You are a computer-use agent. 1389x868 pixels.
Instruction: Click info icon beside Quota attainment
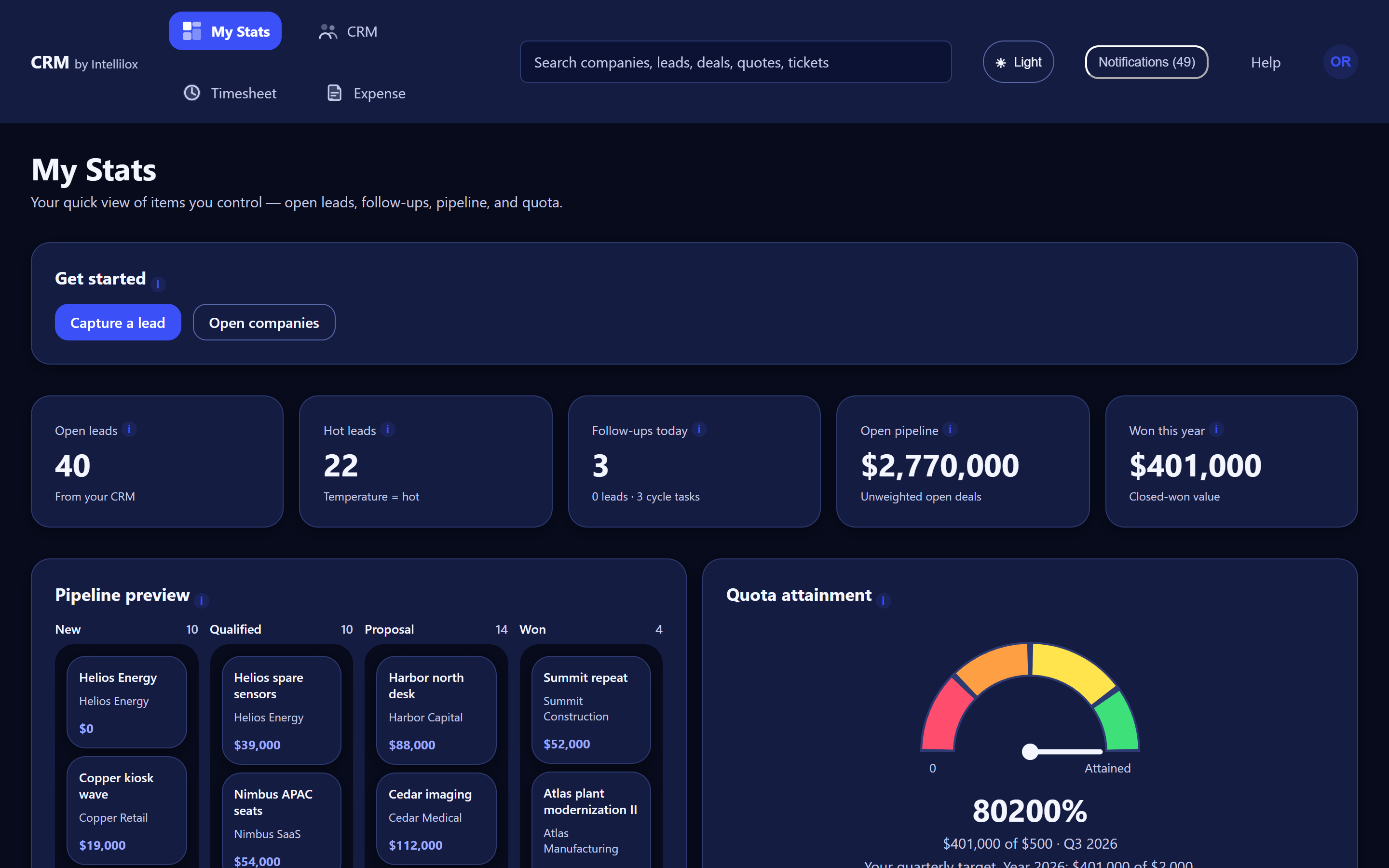click(883, 600)
